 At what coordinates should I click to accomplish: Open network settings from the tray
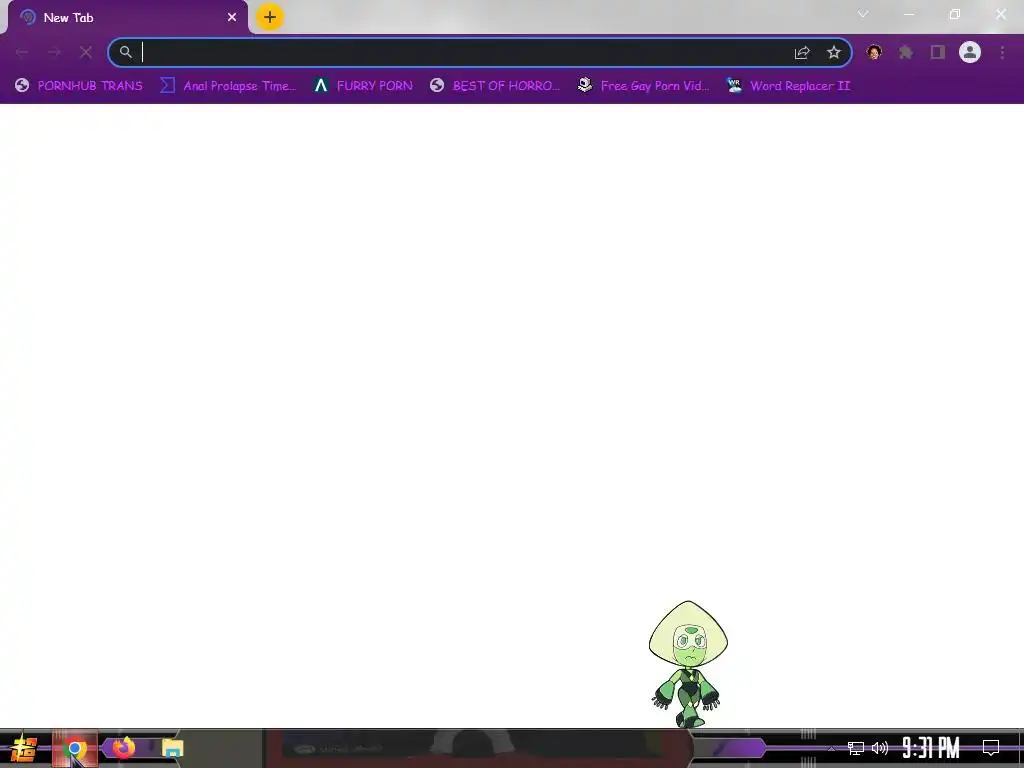(856, 748)
